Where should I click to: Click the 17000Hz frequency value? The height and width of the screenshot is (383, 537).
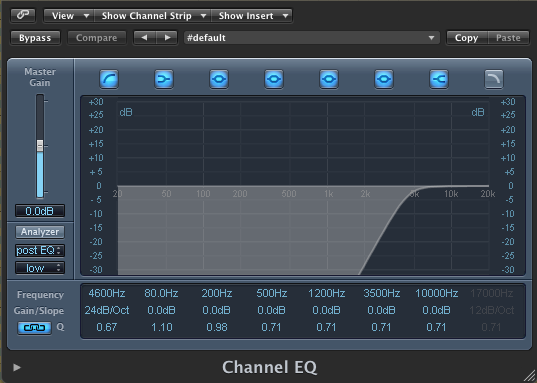click(492, 294)
